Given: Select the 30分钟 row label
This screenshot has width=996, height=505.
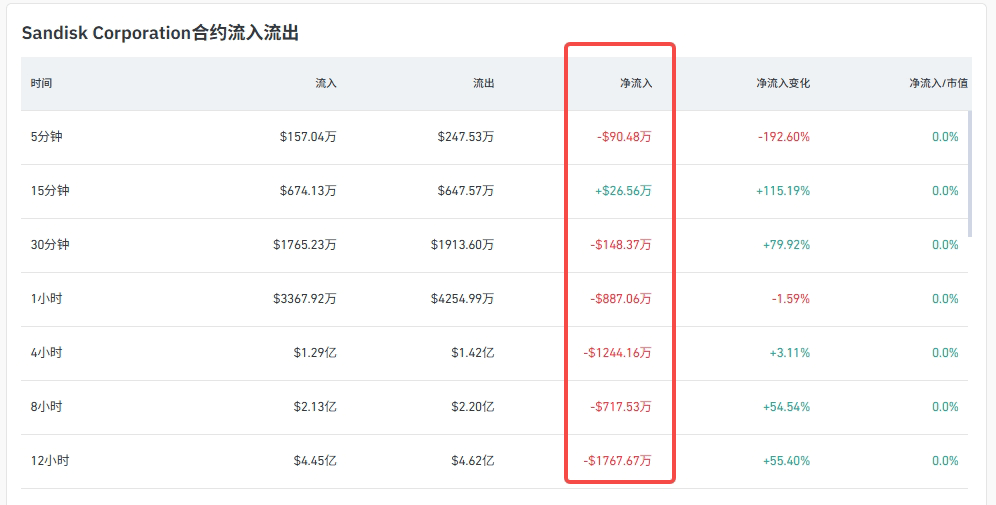Looking at the screenshot, I should (50, 245).
